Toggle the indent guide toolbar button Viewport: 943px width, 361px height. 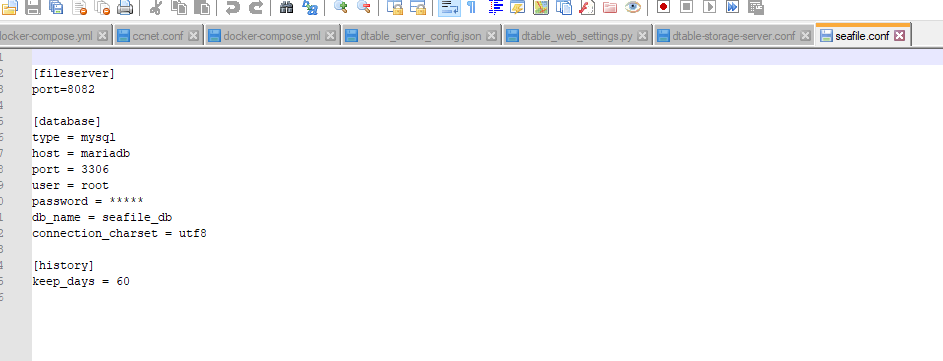click(495, 7)
